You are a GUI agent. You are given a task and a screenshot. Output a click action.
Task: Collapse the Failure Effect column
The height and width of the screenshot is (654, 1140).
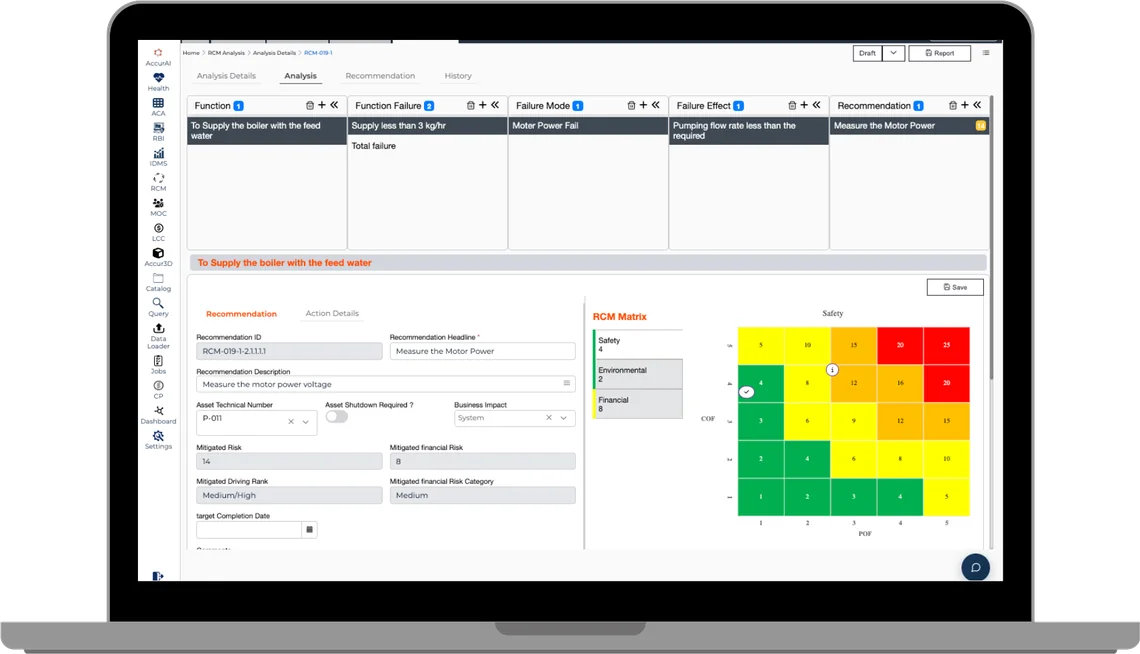[816, 105]
